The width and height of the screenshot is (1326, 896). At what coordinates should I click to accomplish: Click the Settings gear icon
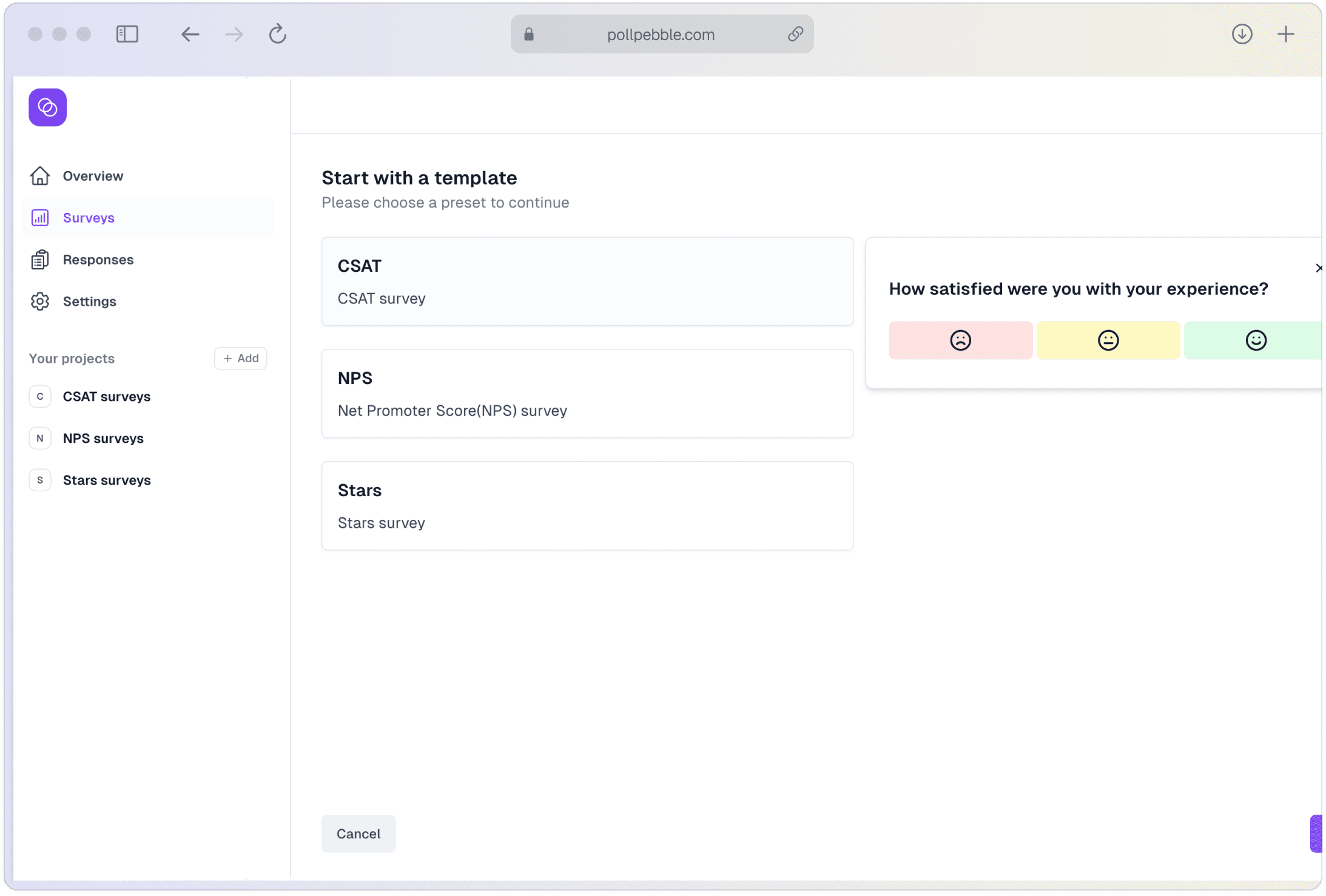point(40,301)
